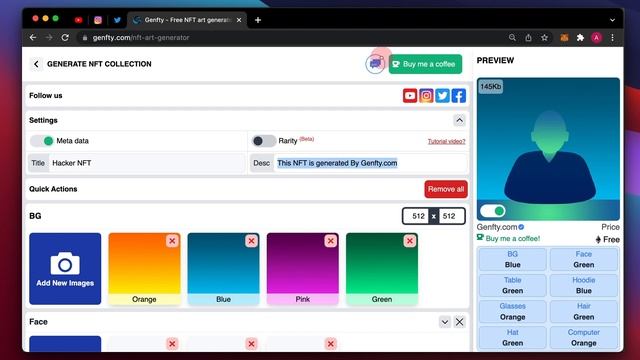
Task: Click the preview Buy me a coffee link
Action: pyautogui.click(x=509, y=238)
